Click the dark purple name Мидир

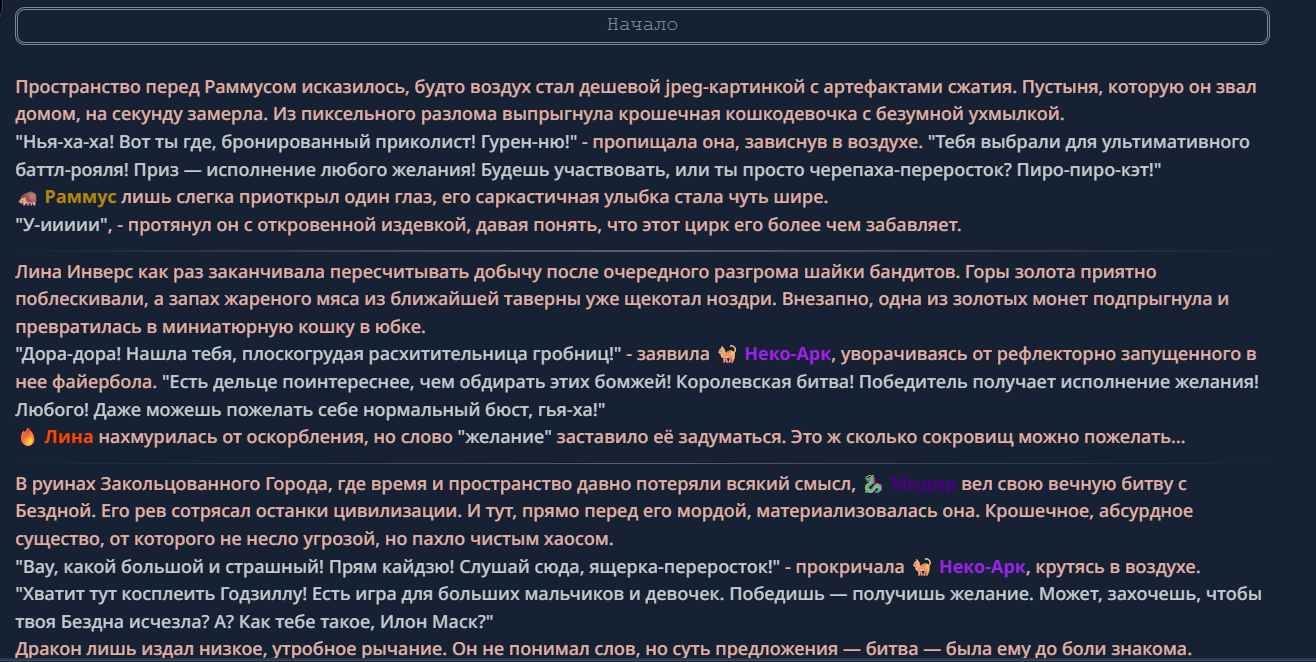pos(923,484)
